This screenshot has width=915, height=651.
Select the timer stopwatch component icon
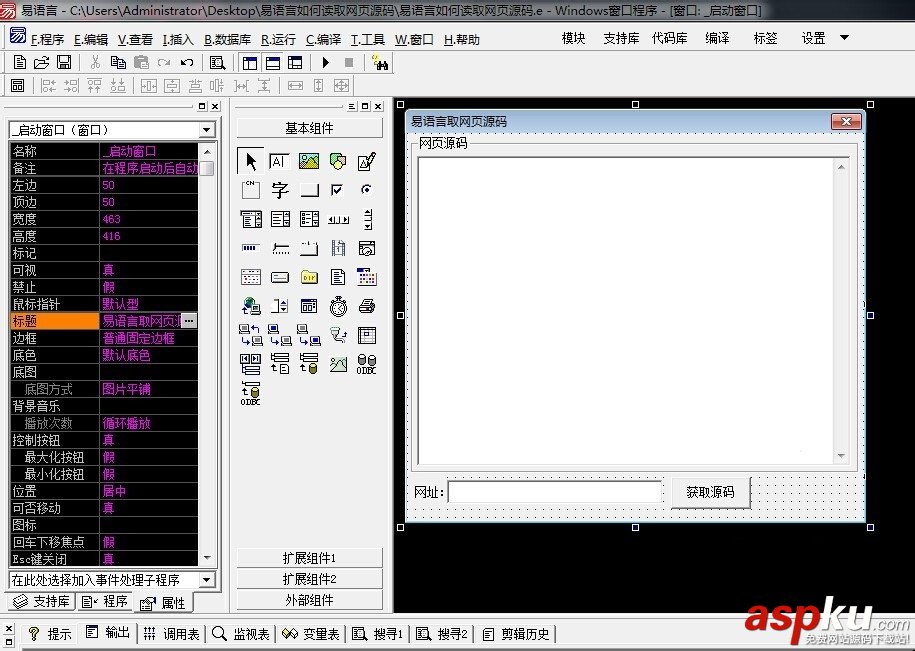338,306
